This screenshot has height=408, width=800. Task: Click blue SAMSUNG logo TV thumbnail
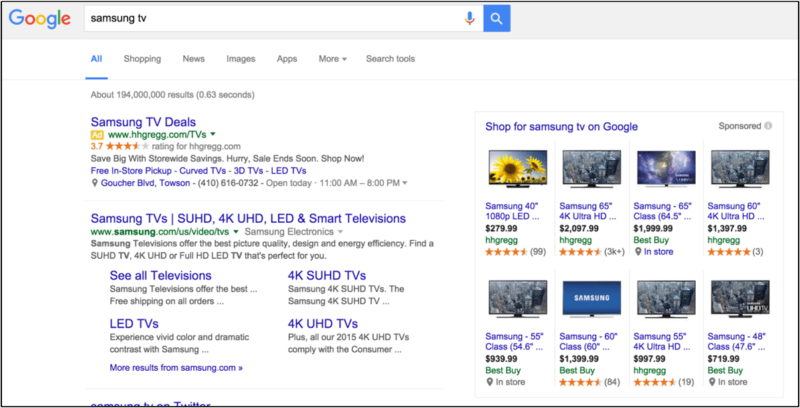592,299
